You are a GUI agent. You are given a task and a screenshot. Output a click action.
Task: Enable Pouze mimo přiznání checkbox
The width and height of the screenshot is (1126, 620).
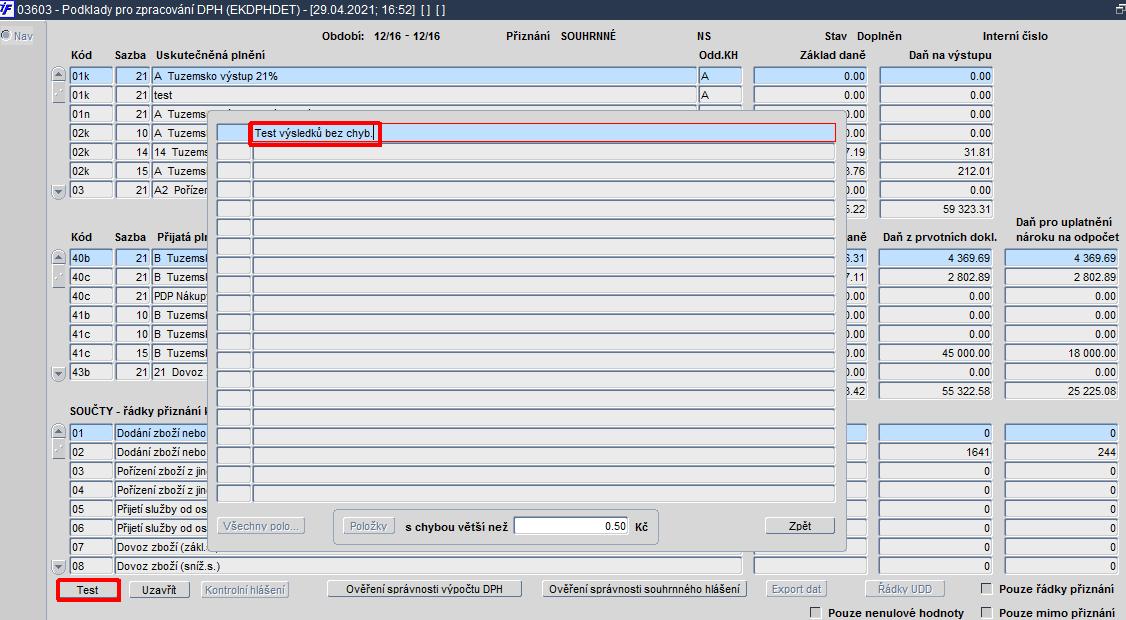pos(987,612)
